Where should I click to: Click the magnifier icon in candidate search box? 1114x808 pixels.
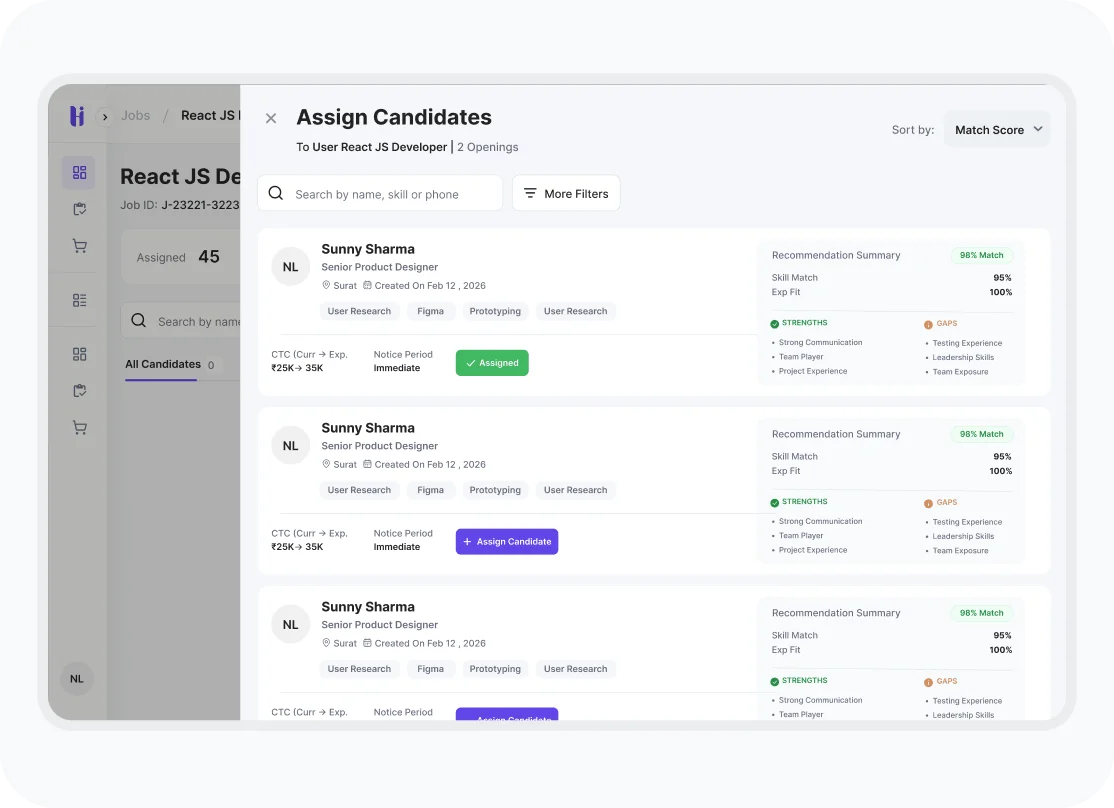276,194
